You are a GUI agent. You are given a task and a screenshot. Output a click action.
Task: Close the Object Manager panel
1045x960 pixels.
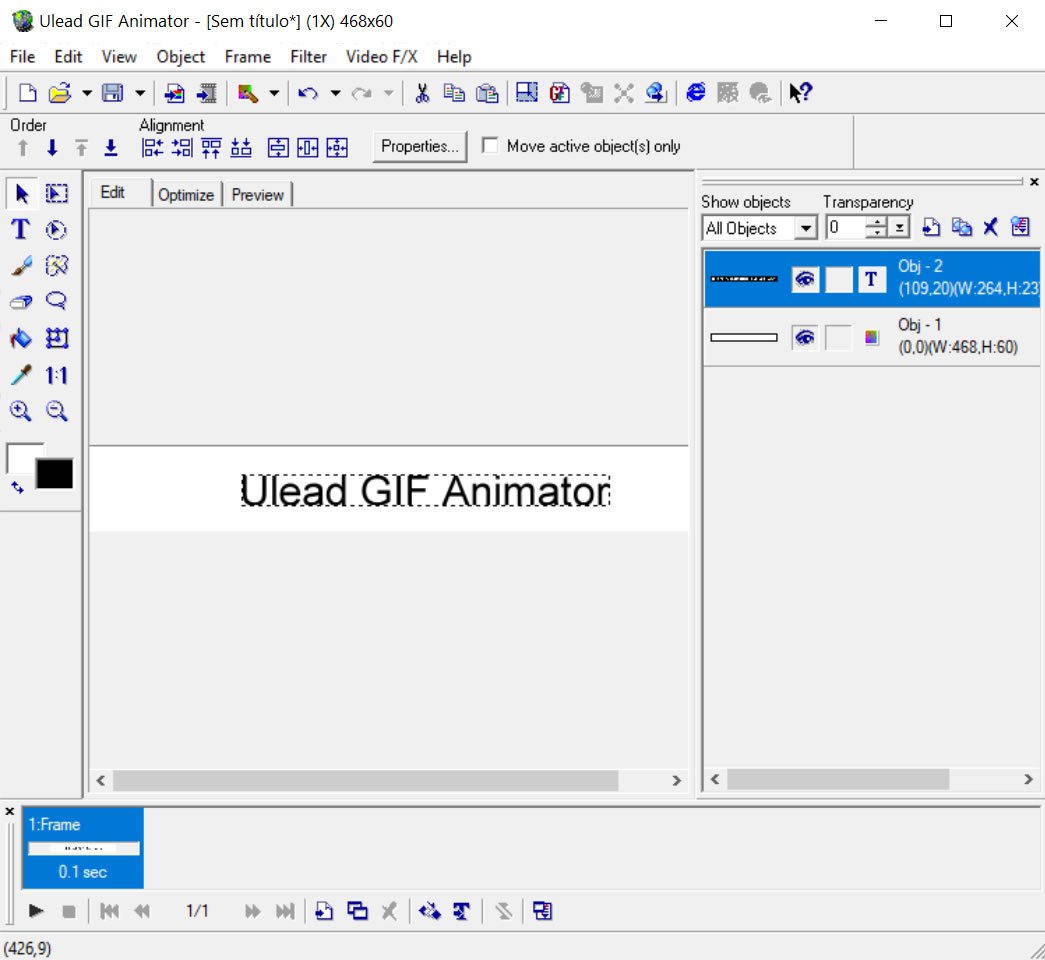coord(1034,181)
